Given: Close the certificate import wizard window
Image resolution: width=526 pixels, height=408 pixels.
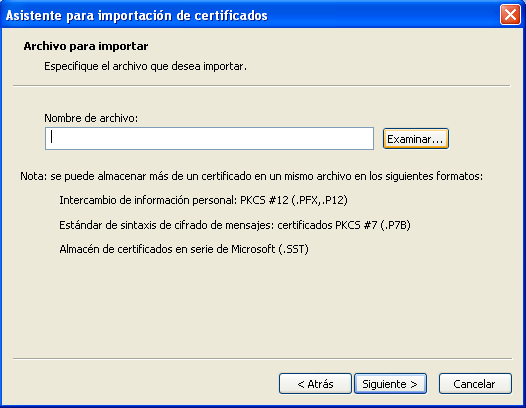Looking at the screenshot, I should point(510,15).
